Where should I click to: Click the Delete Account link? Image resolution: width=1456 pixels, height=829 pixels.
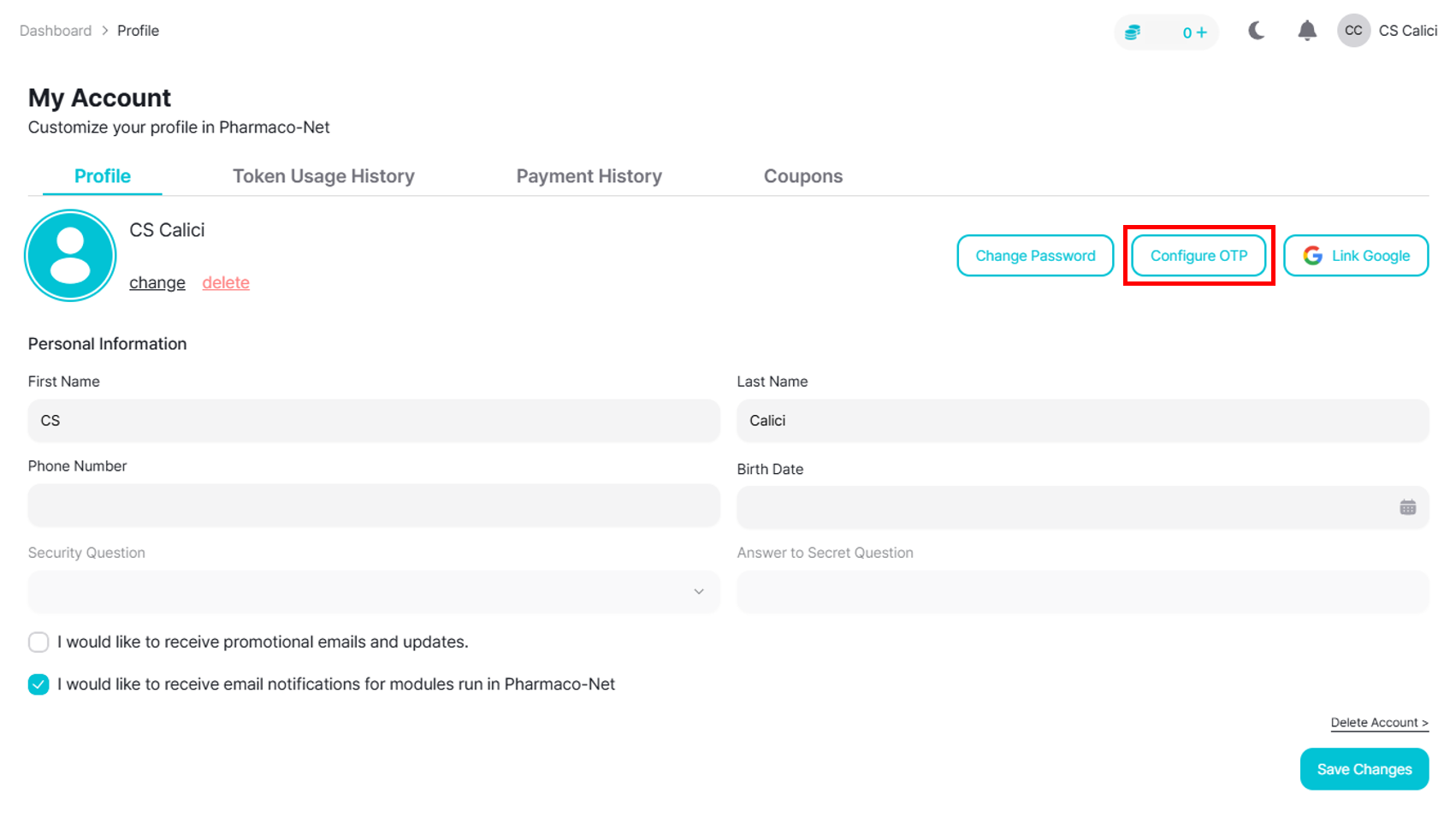[1379, 723]
